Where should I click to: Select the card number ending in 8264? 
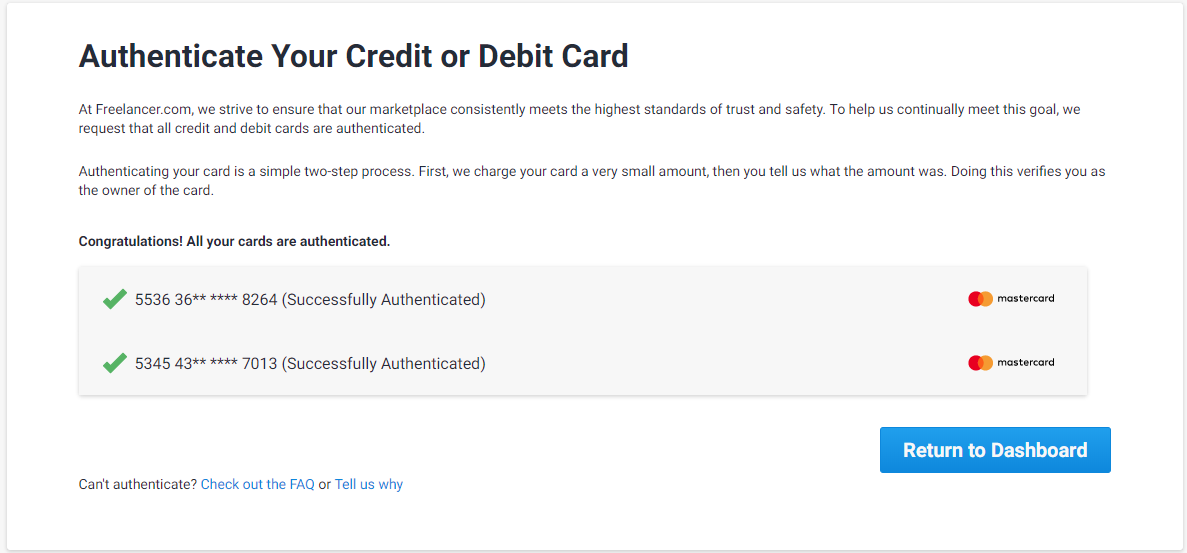[x=206, y=300]
